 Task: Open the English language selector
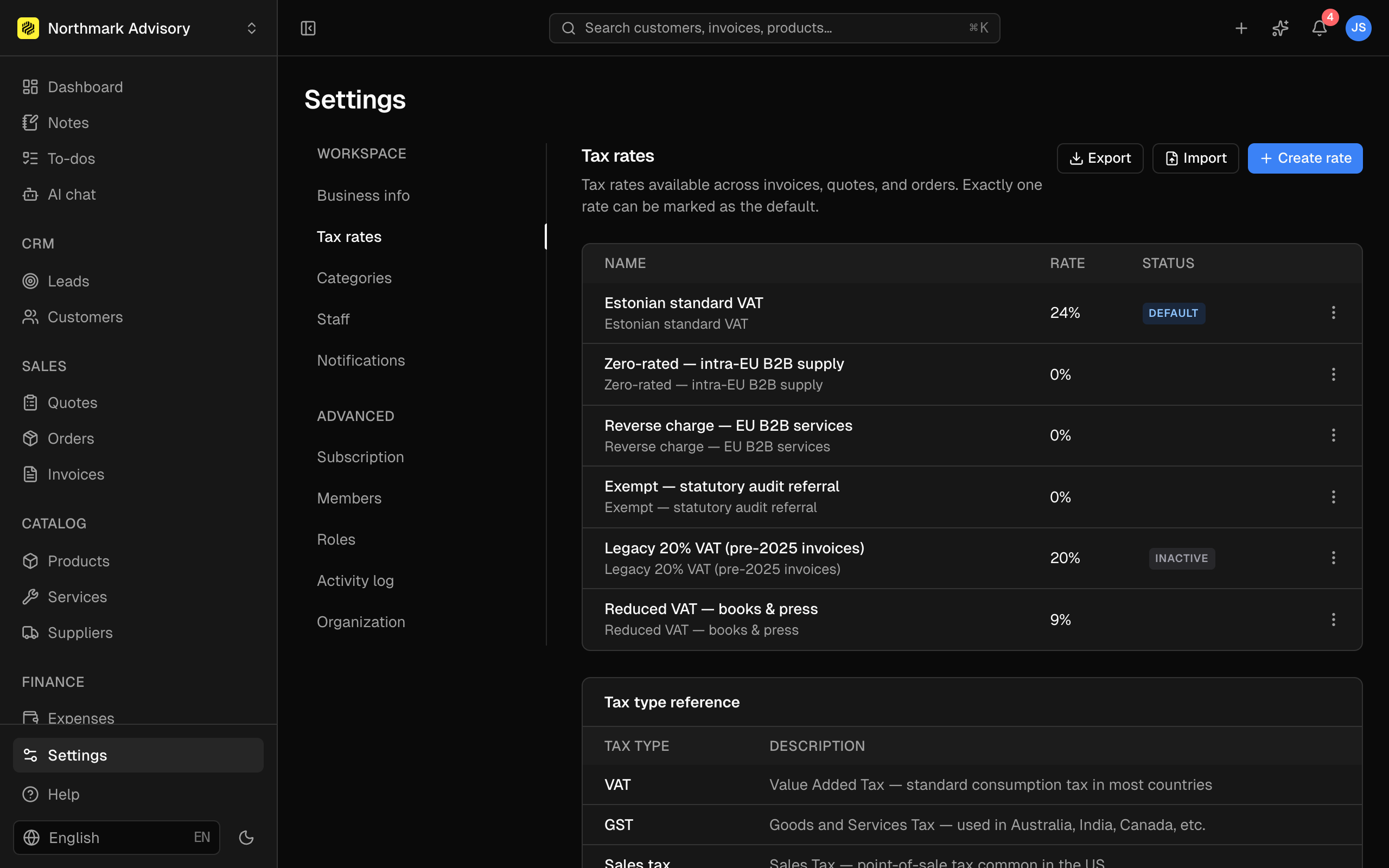coord(117,838)
